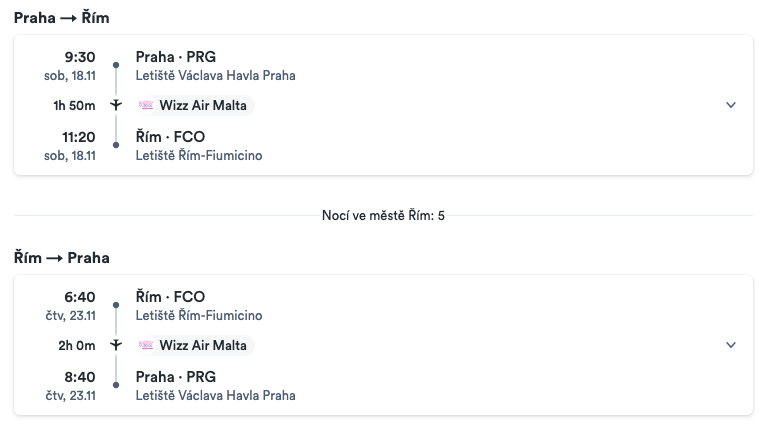Click the 6:40 departure time

click(79, 297)
